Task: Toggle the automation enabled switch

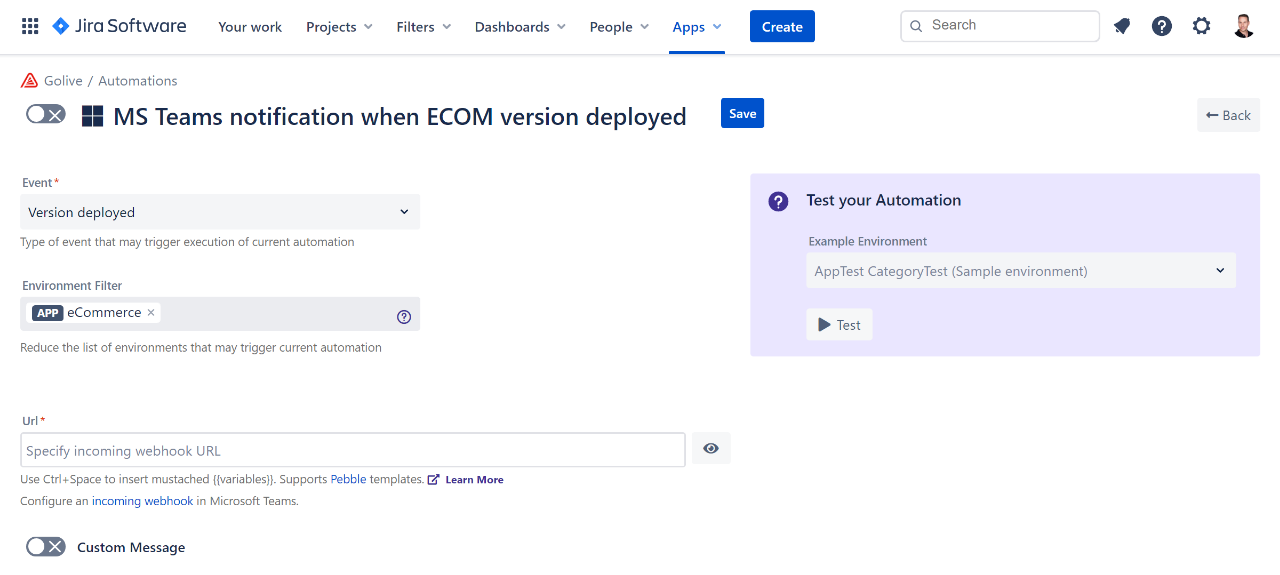Action: tap(46, 114)
